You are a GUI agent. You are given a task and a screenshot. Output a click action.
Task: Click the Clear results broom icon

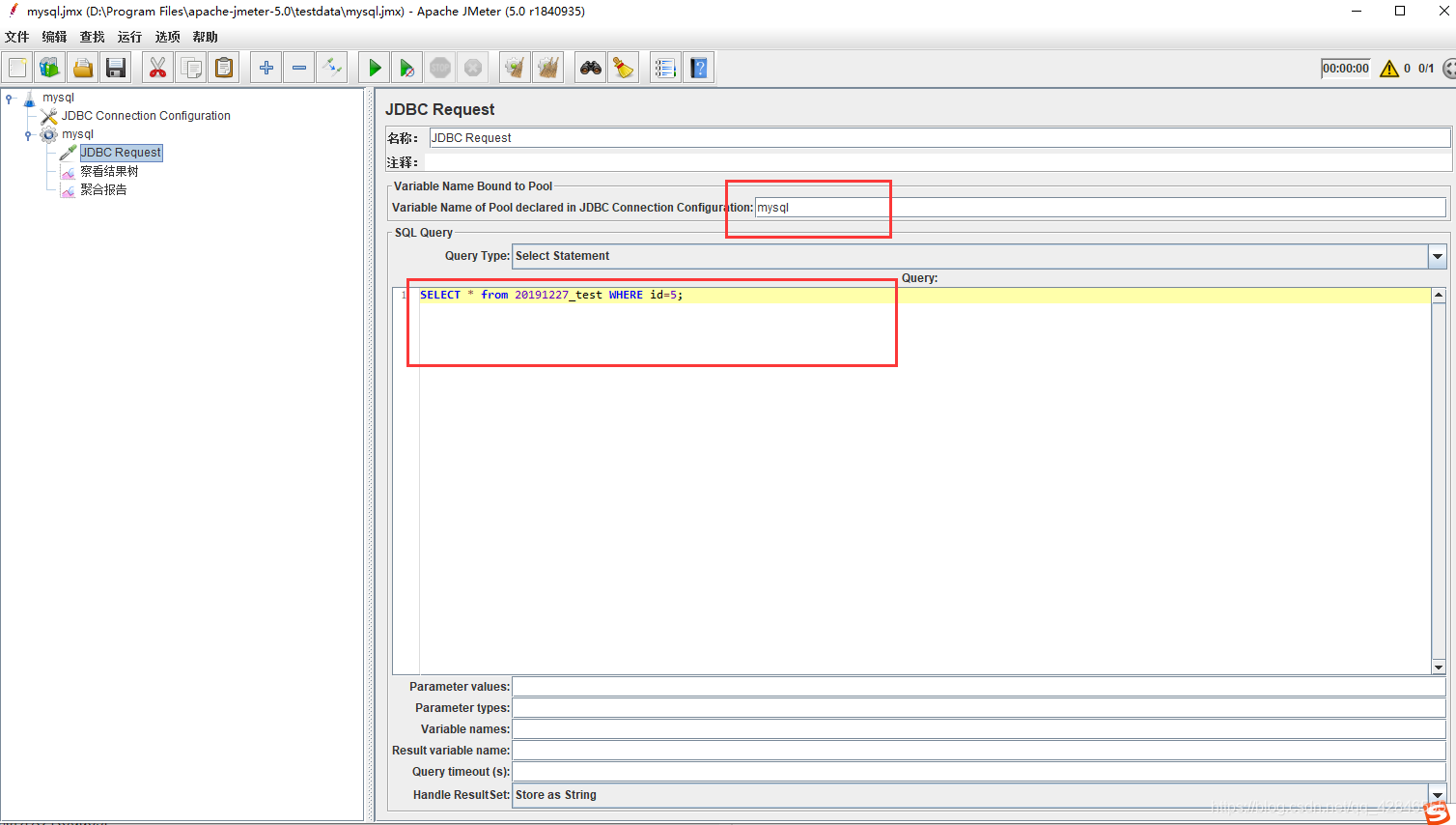pyautogui.click(x=516, y=68)
